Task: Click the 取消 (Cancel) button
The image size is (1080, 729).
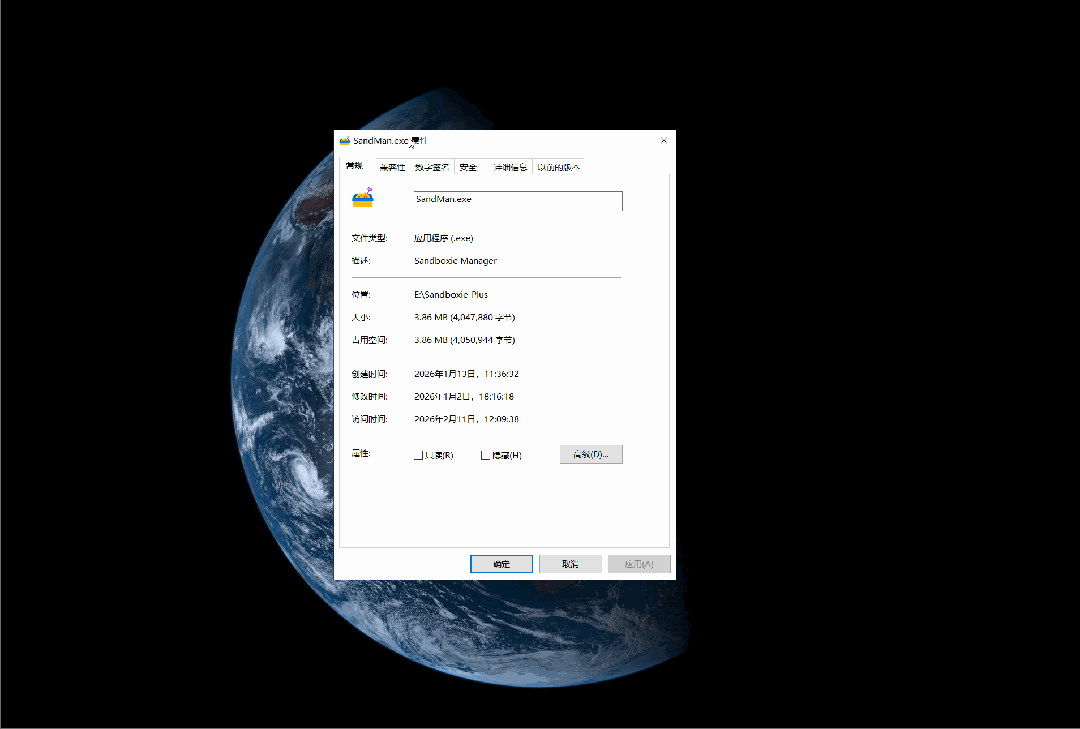Action: pyautogui.click(x=570, y=564)
